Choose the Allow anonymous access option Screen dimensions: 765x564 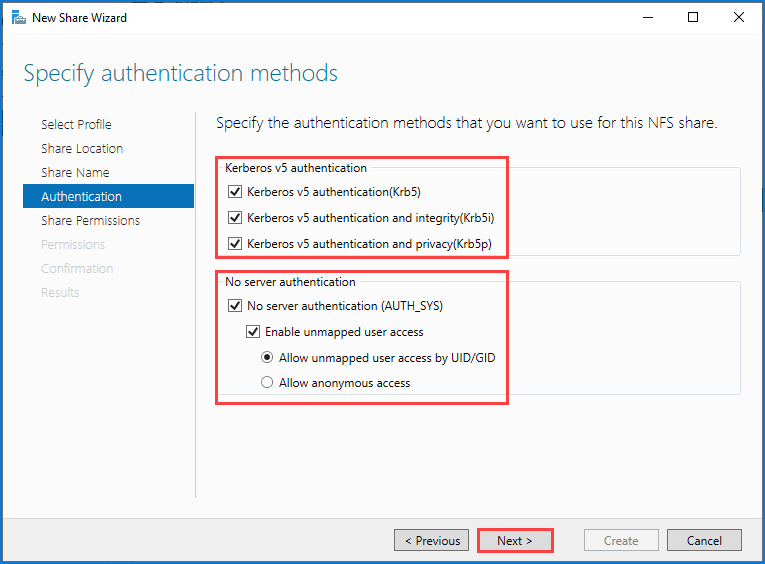[267, 383]
